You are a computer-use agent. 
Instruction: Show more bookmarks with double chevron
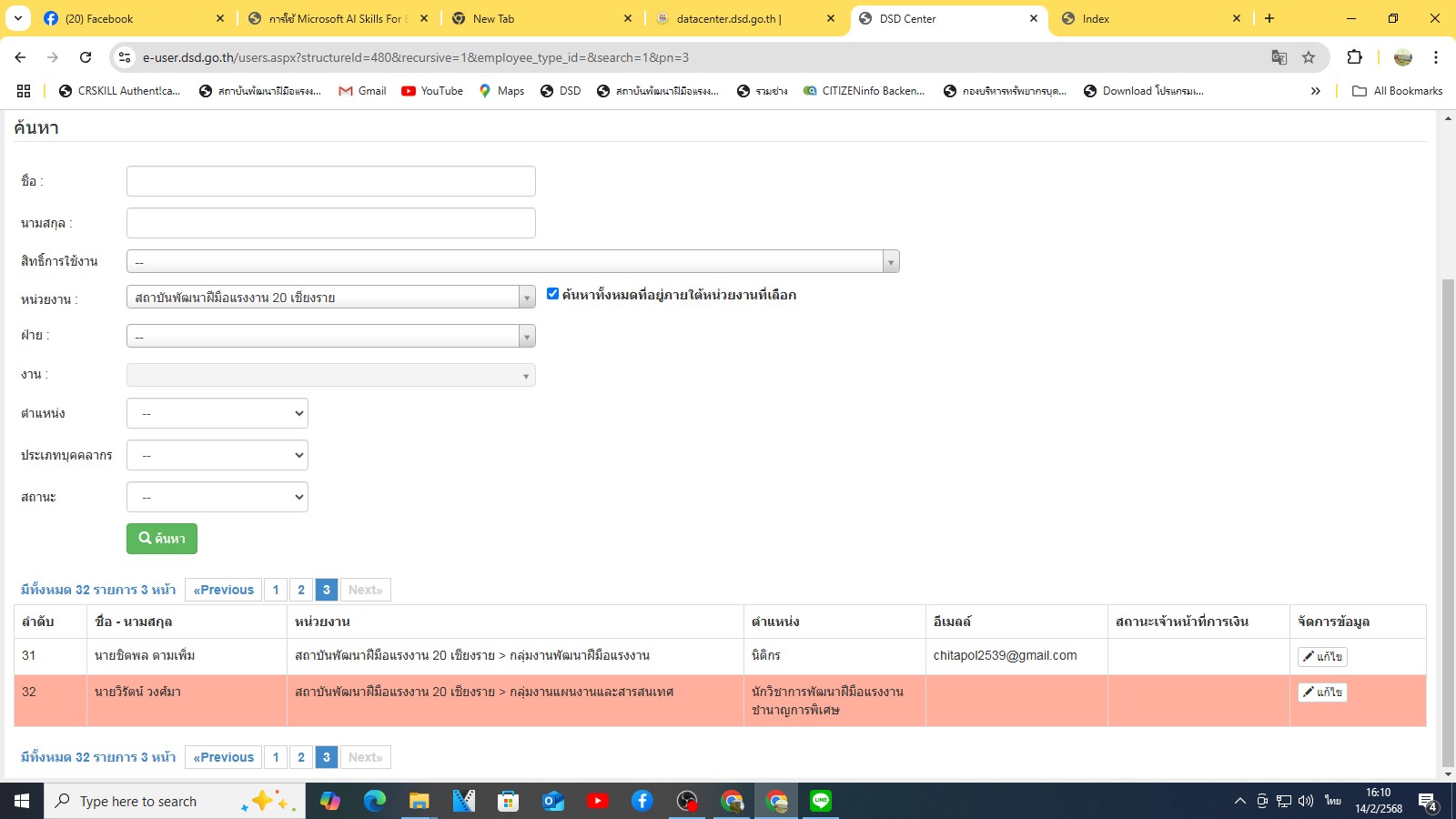(x=1315, y=91)
